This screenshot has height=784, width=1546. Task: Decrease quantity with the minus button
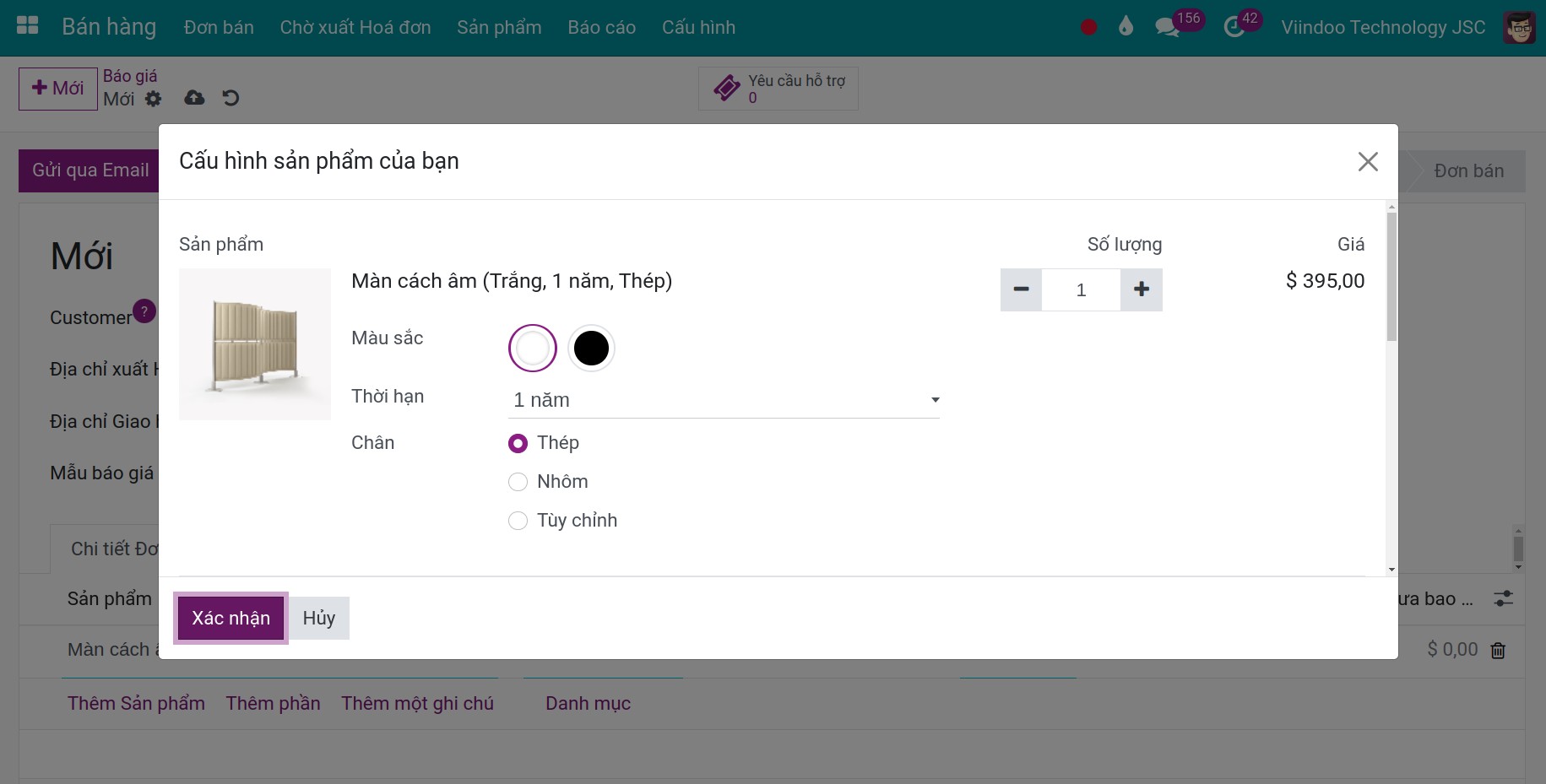tap(1021, 289)
